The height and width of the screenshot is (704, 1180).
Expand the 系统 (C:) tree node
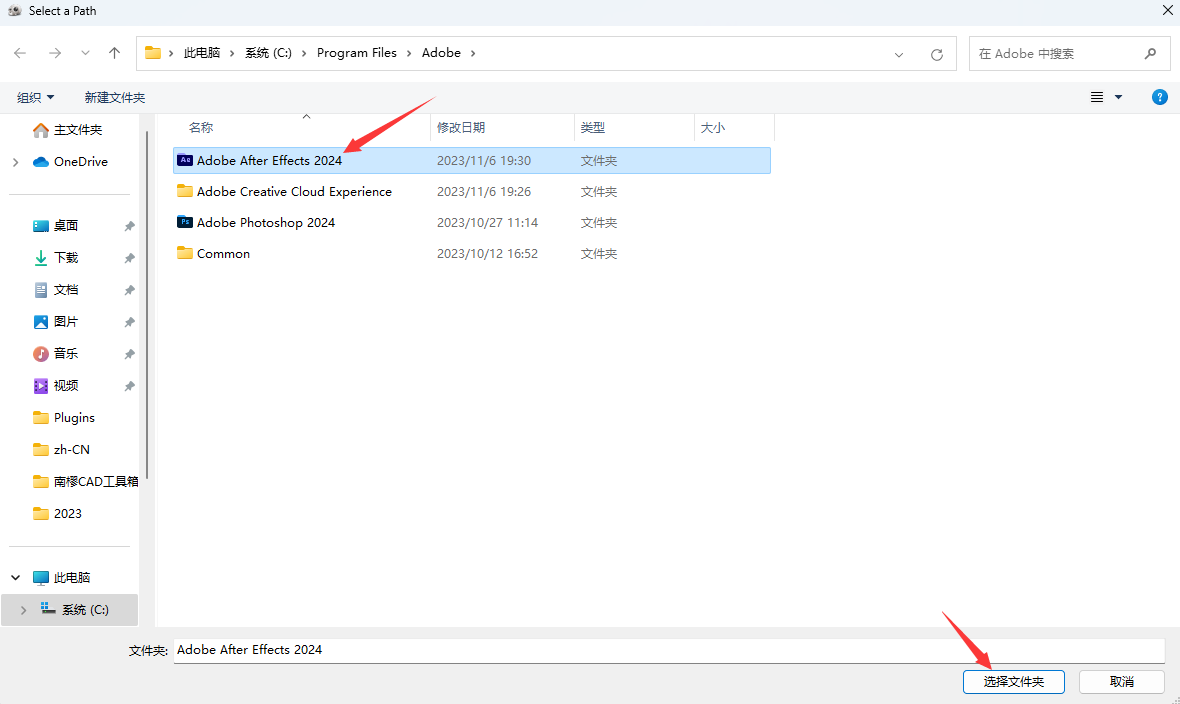pos(23,610)
